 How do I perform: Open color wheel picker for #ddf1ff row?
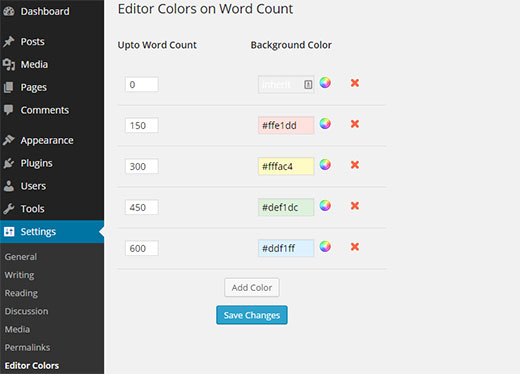click(x=325, y=246)
